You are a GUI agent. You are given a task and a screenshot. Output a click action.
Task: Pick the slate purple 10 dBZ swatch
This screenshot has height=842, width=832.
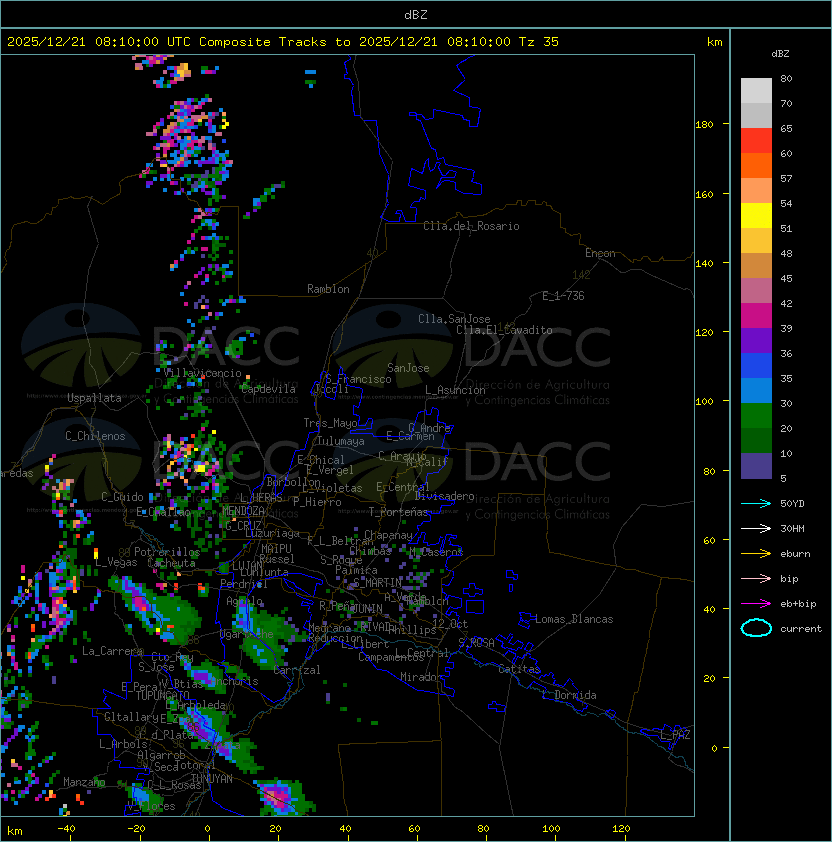click(756, 466)
